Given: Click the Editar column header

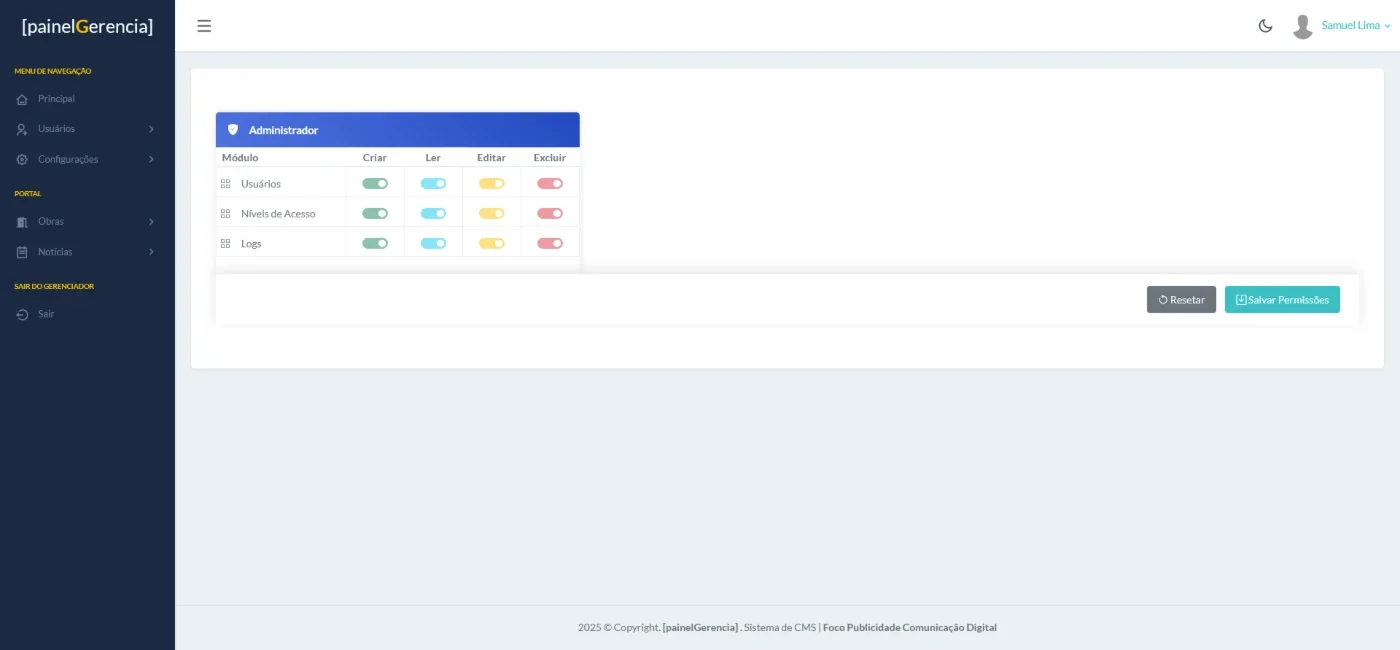Looking at the screenshot, I should pos(491,158).
